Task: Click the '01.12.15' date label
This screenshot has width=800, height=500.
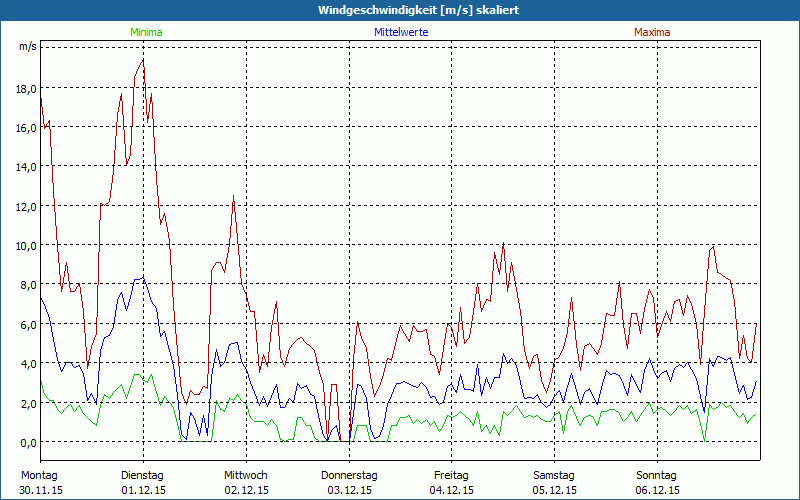Action: pyautogui.click(x=143, y=490)
